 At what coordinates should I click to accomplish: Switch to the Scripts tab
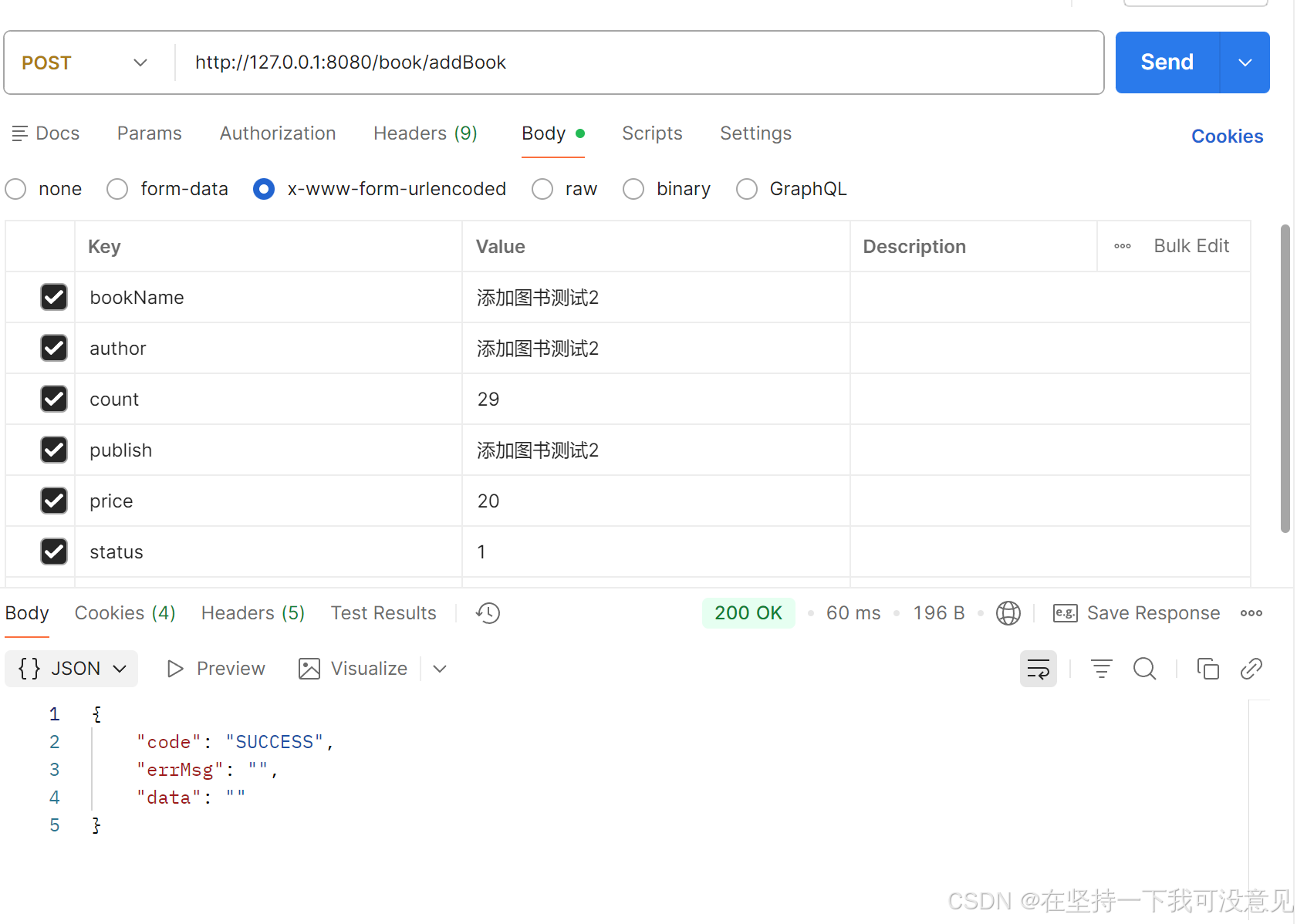point(652,133)
